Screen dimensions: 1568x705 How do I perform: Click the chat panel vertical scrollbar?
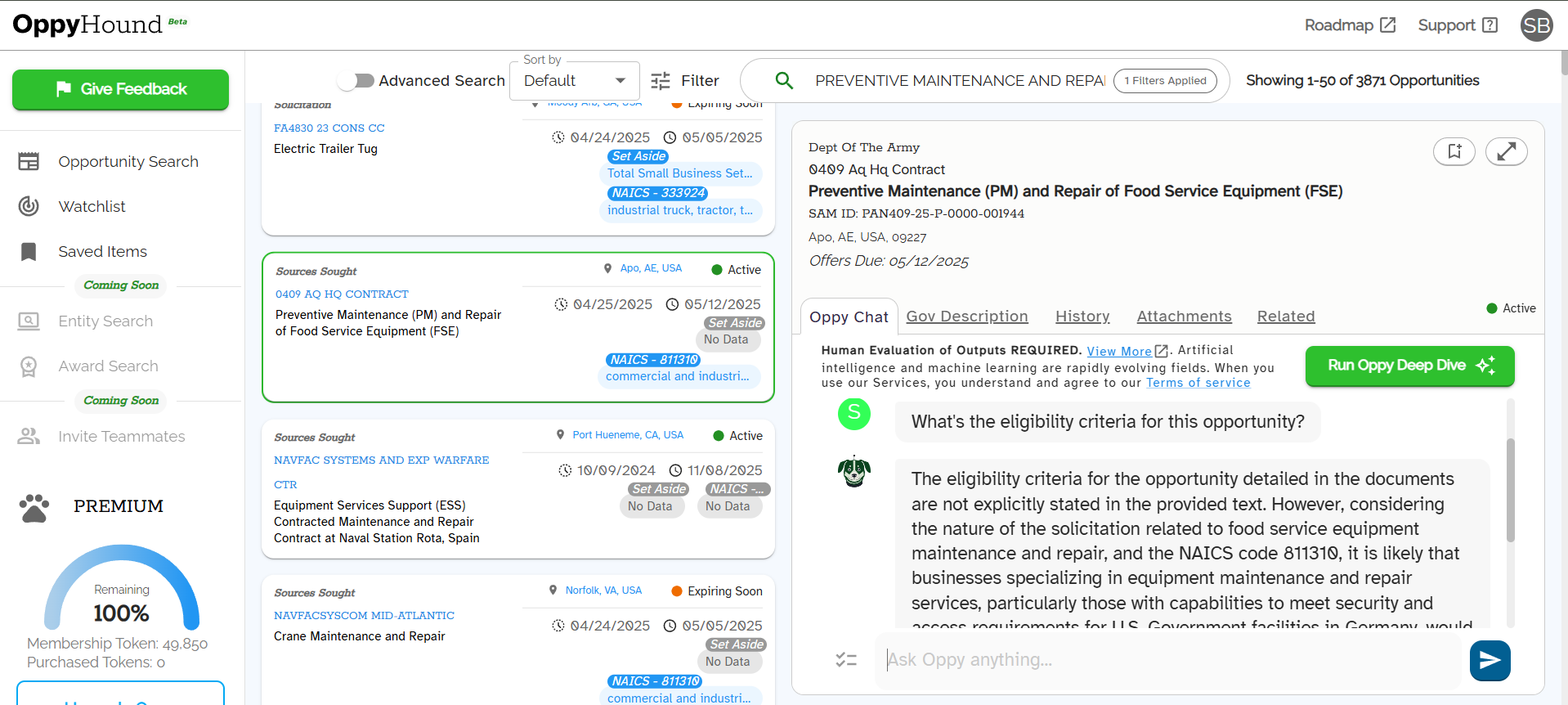pyautogui.click(x=1511, y=491)
